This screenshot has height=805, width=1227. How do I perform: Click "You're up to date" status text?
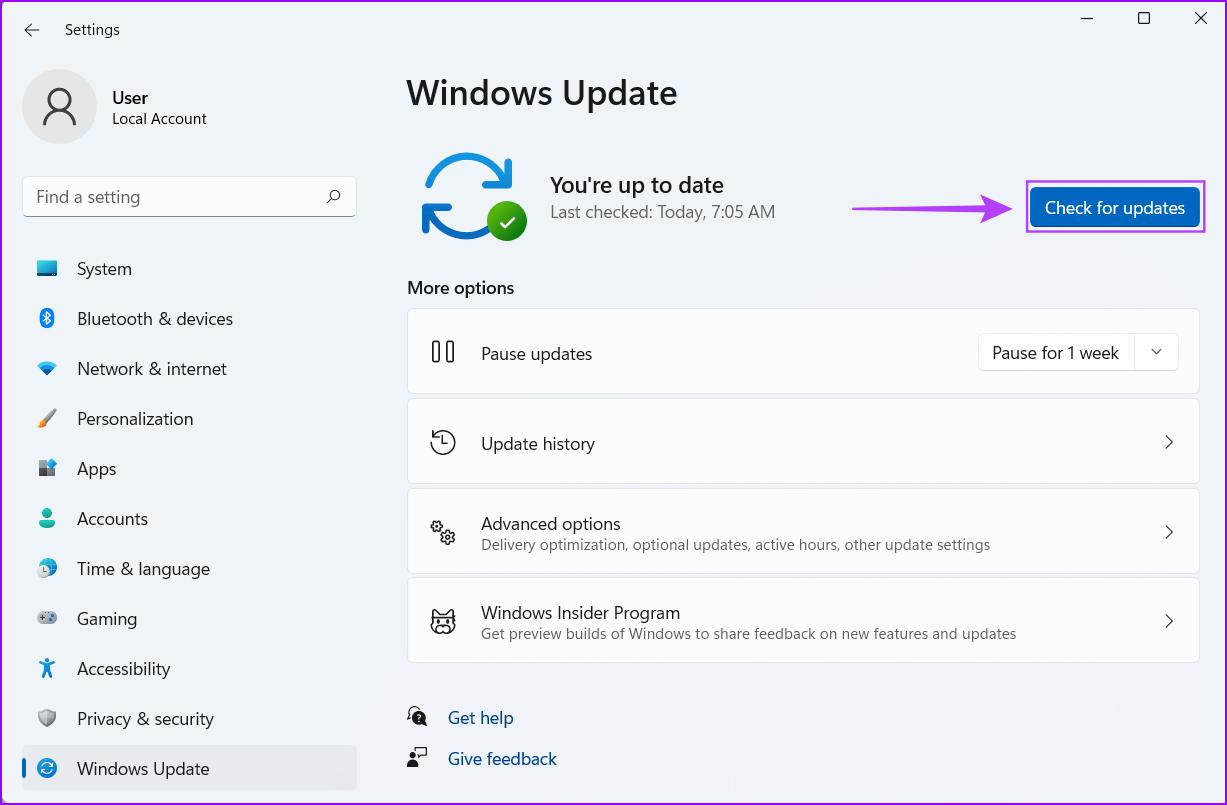(x=637, y=185)
